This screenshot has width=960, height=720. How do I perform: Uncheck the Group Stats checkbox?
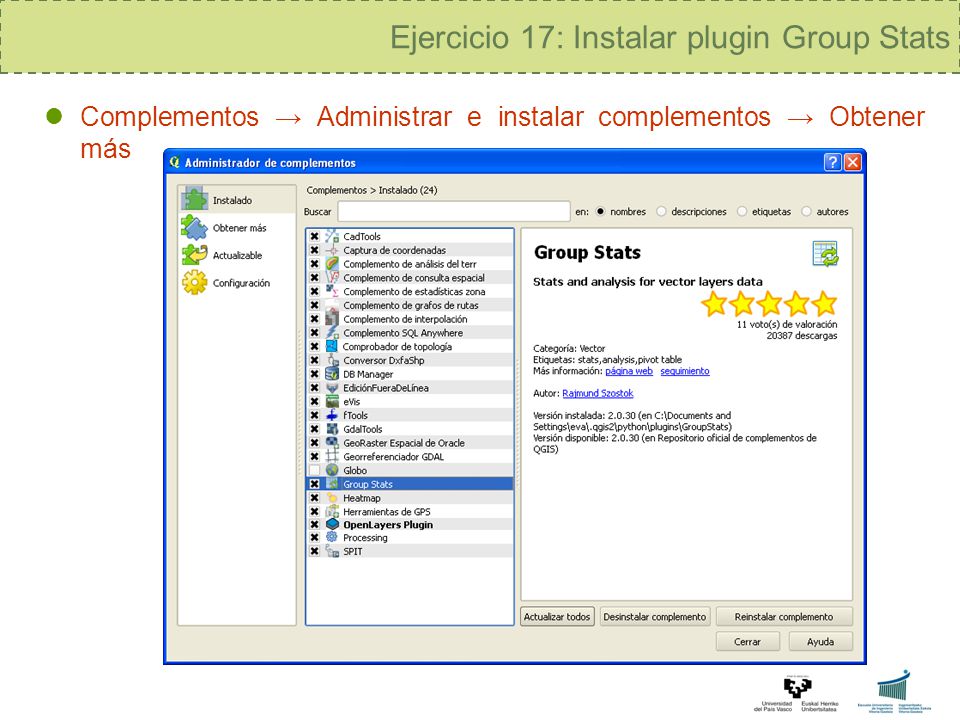[315, 484]
